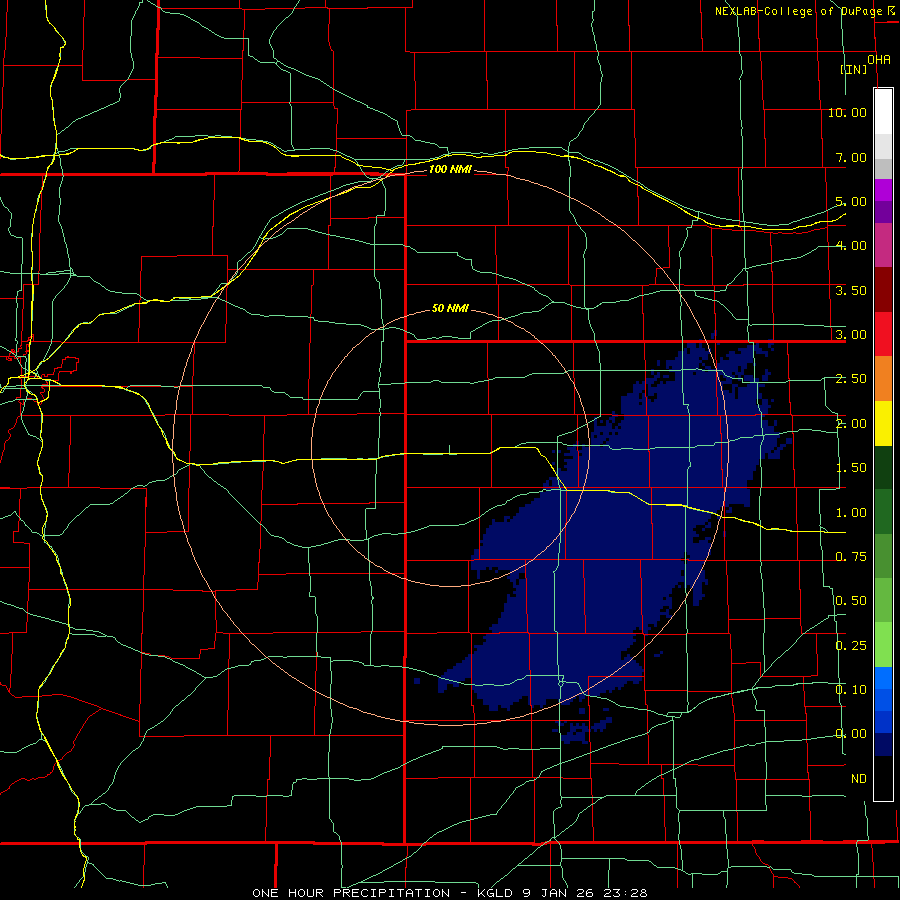Click the 0.00 scale value

[851, 734]
